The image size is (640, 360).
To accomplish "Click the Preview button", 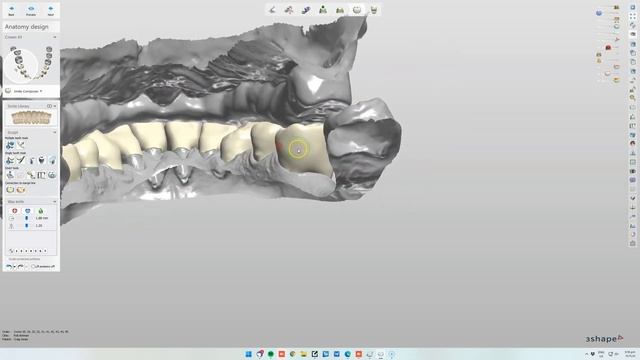I will click(x=31, y=10).
